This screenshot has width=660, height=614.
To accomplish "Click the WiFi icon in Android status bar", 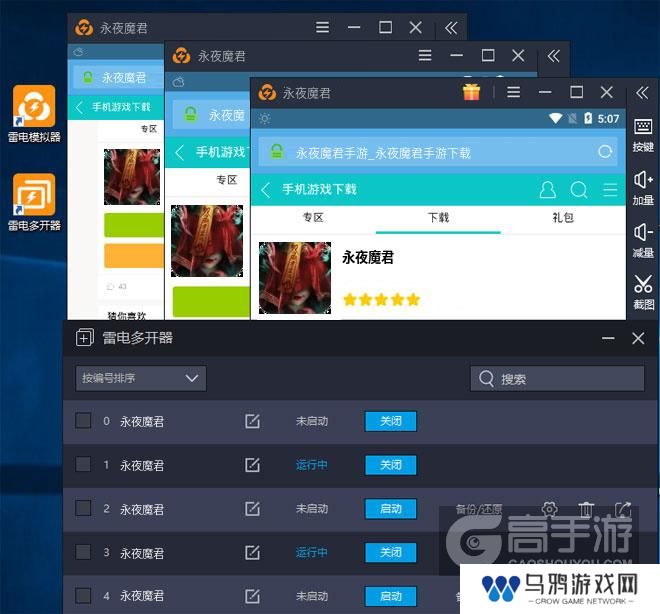I will (555, 119).
